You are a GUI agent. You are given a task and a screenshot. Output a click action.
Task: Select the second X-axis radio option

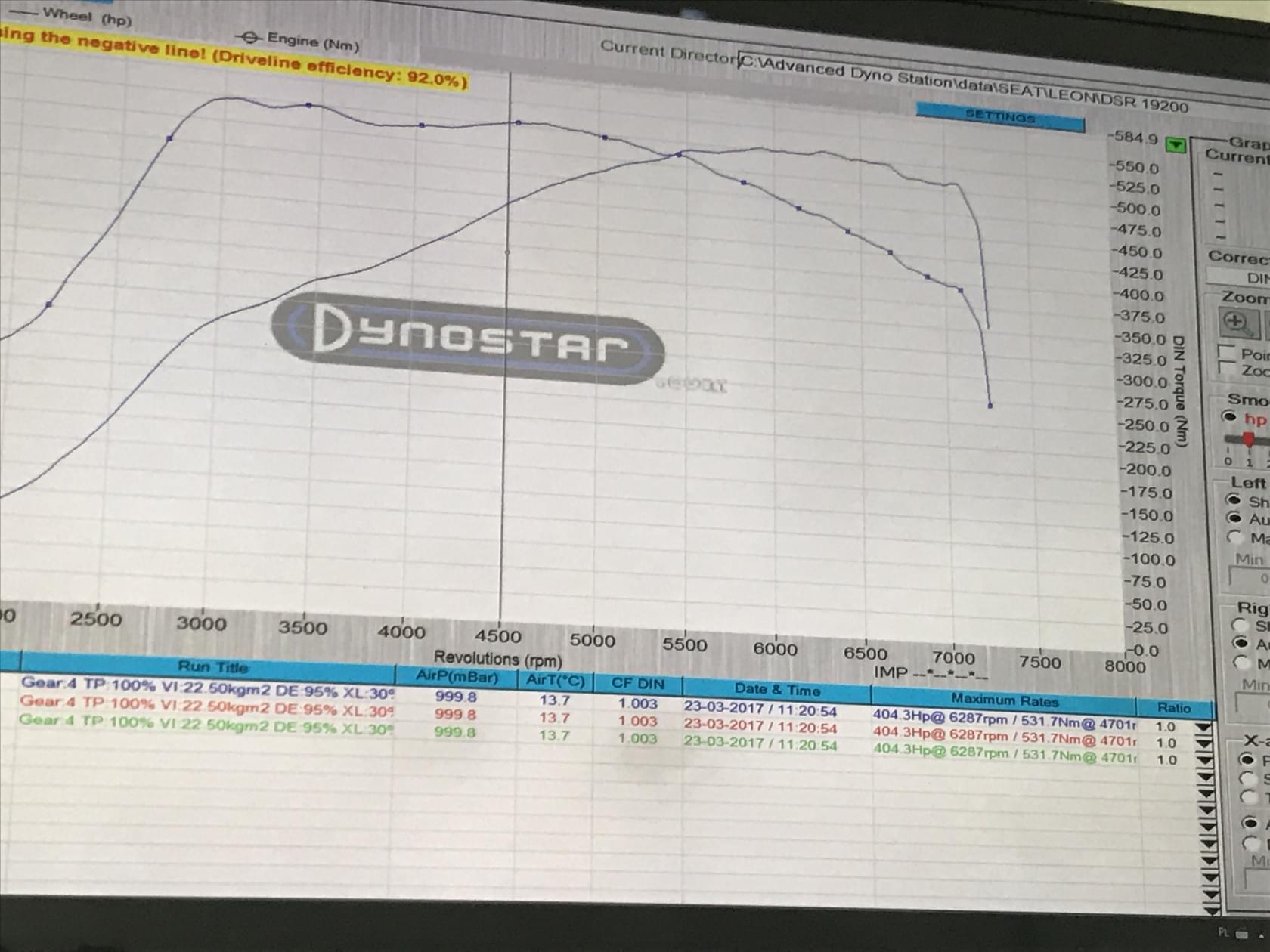pyautogui.click(x=1249, y=779)
